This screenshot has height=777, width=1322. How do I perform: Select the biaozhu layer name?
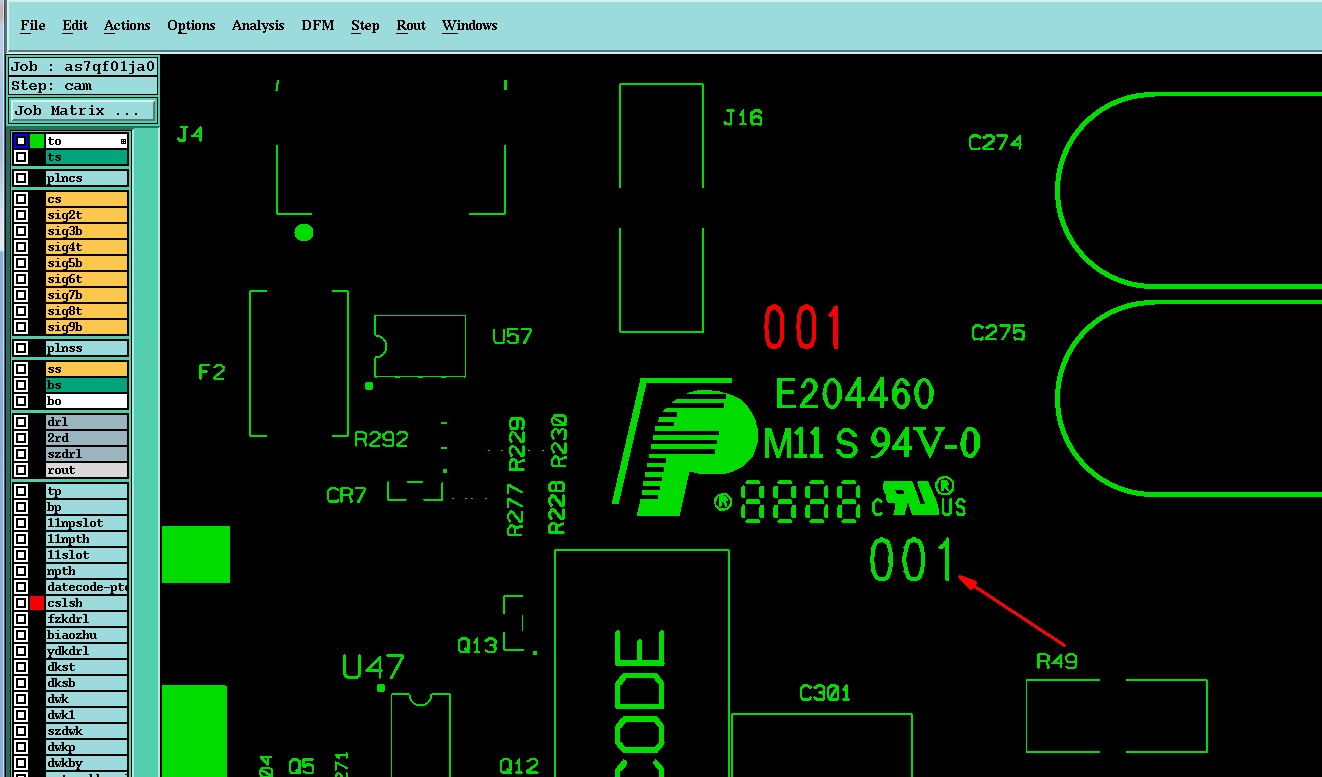coord(87,635)
